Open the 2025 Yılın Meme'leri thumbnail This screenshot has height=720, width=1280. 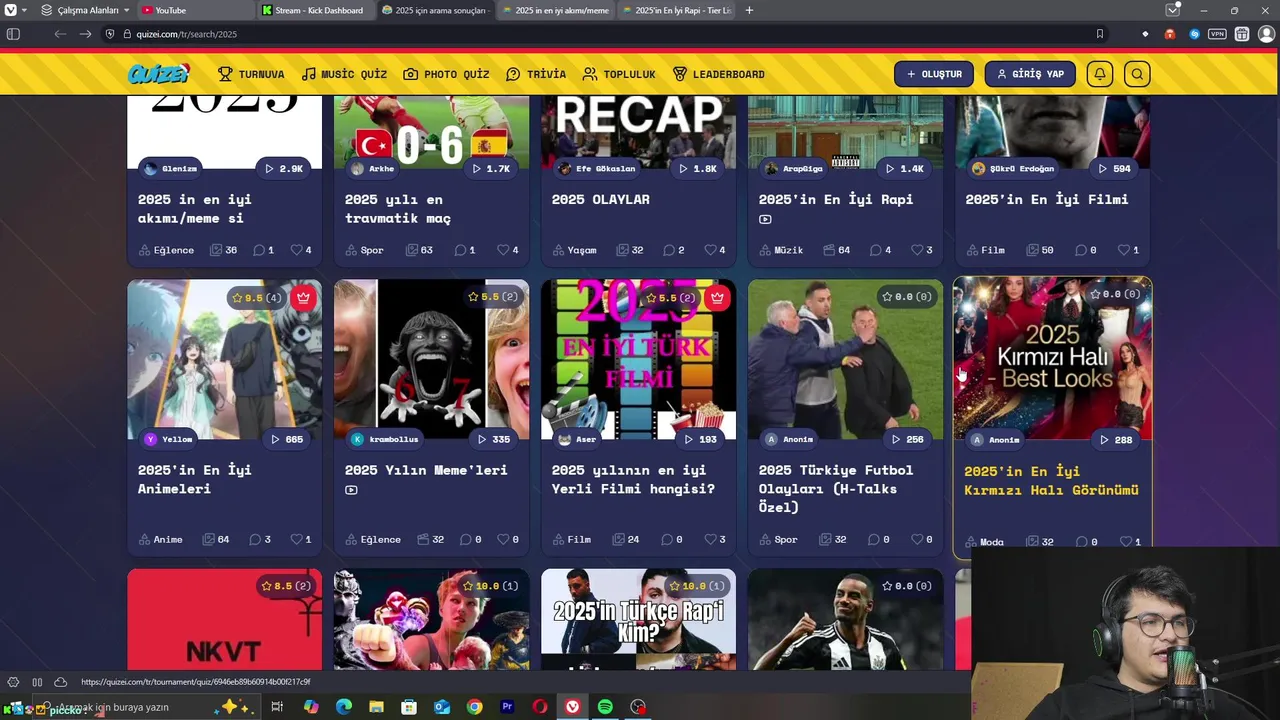[x=431, y=359]
